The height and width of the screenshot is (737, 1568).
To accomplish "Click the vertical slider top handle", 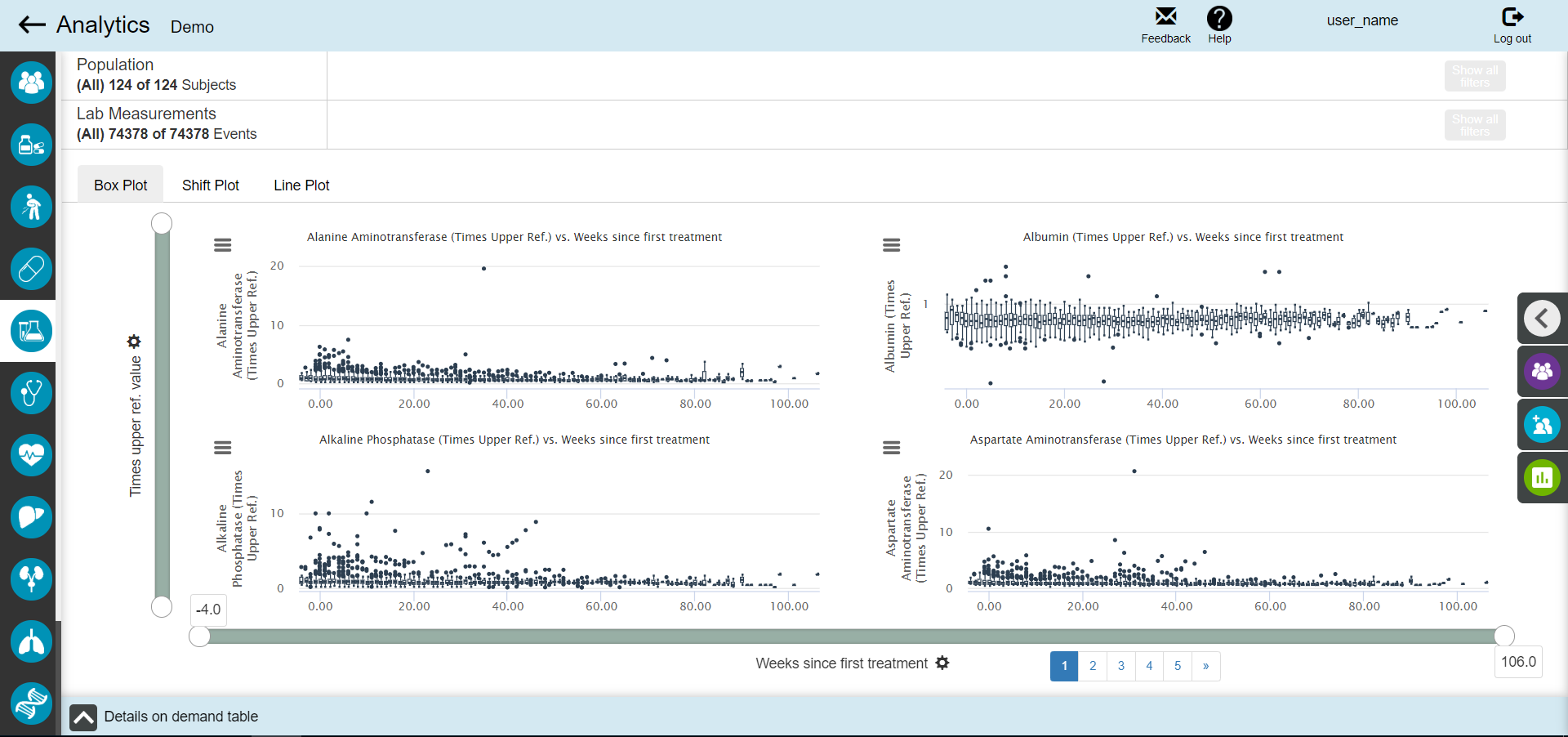I will tap(162, 223).
